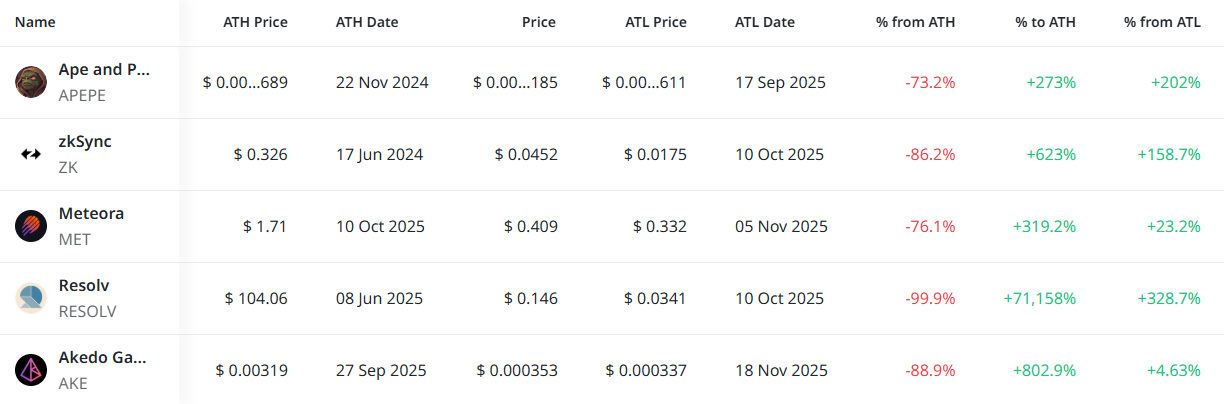The image size is (1224, 404).
Task: Open the Resolv coin name link
Action: click(84, 286)
